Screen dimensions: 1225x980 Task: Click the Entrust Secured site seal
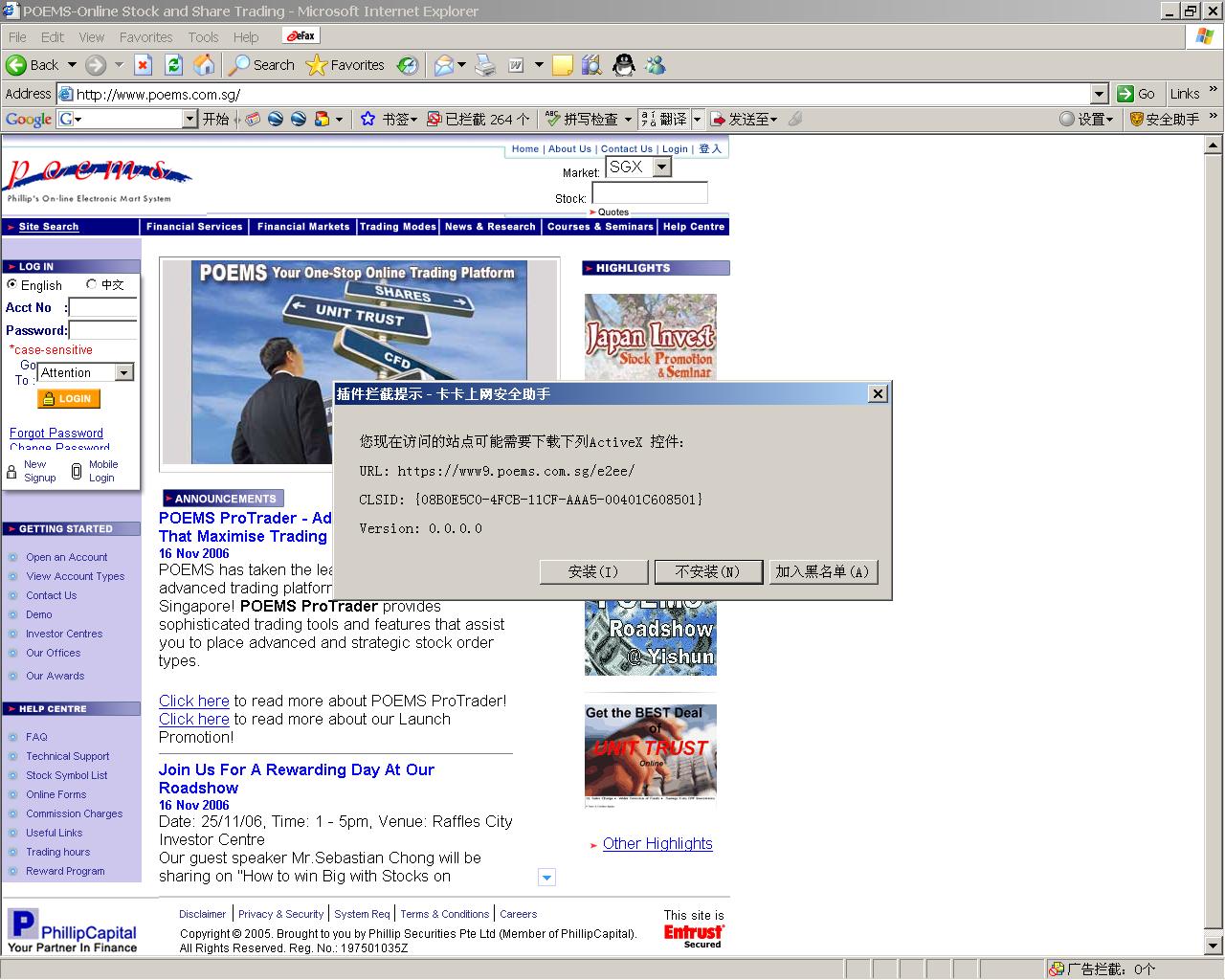(x=695, y=935)
